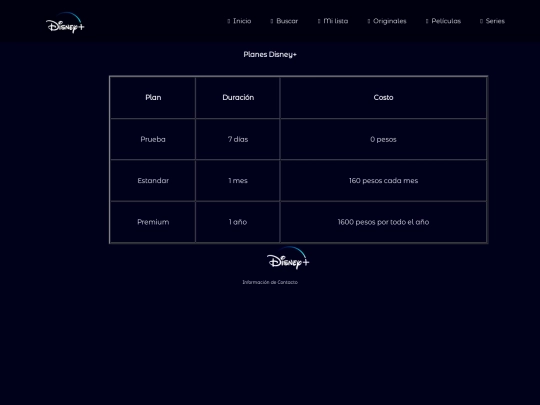540x405 pixels.
Task: Click the icon beside Mi lista
Action: point(319,21)
